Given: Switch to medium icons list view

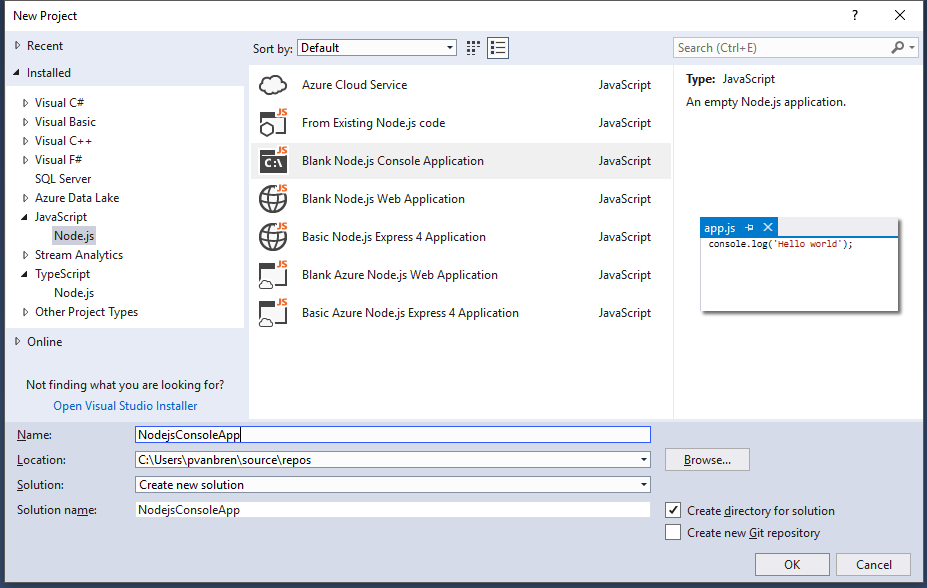Looking at the screenshot, I should point(498,48).
